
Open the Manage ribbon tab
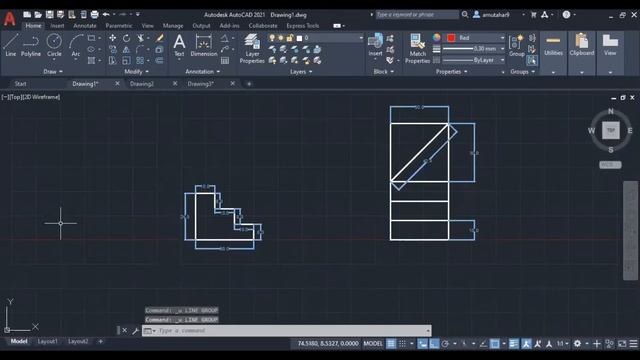(173, 26)
